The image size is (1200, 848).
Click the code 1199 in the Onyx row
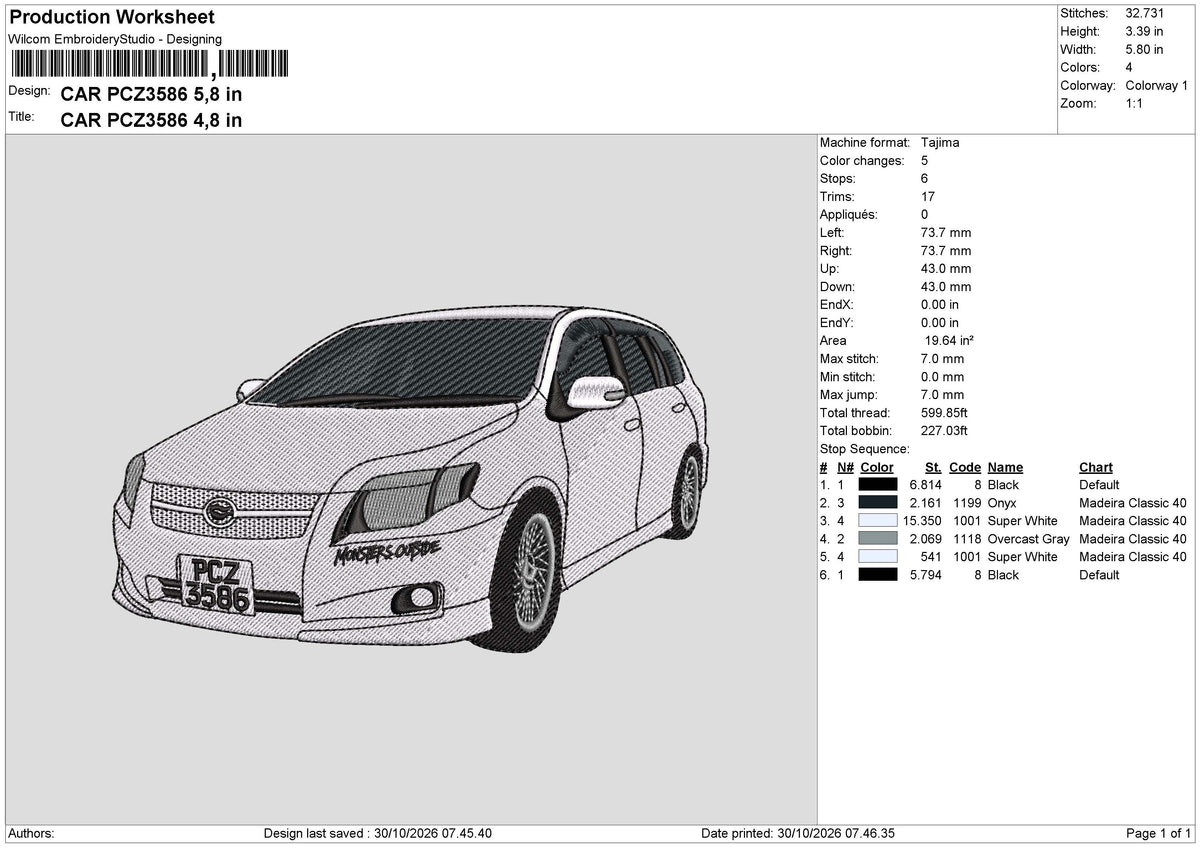pyautogui.click(x=965, y=503)
